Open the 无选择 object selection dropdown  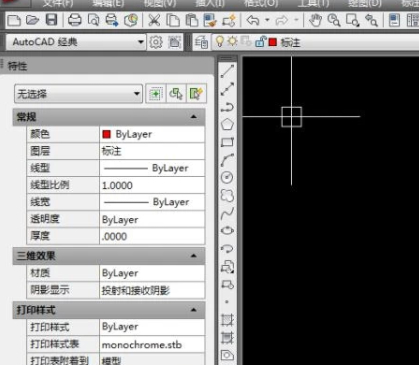[x=137, y=94]
